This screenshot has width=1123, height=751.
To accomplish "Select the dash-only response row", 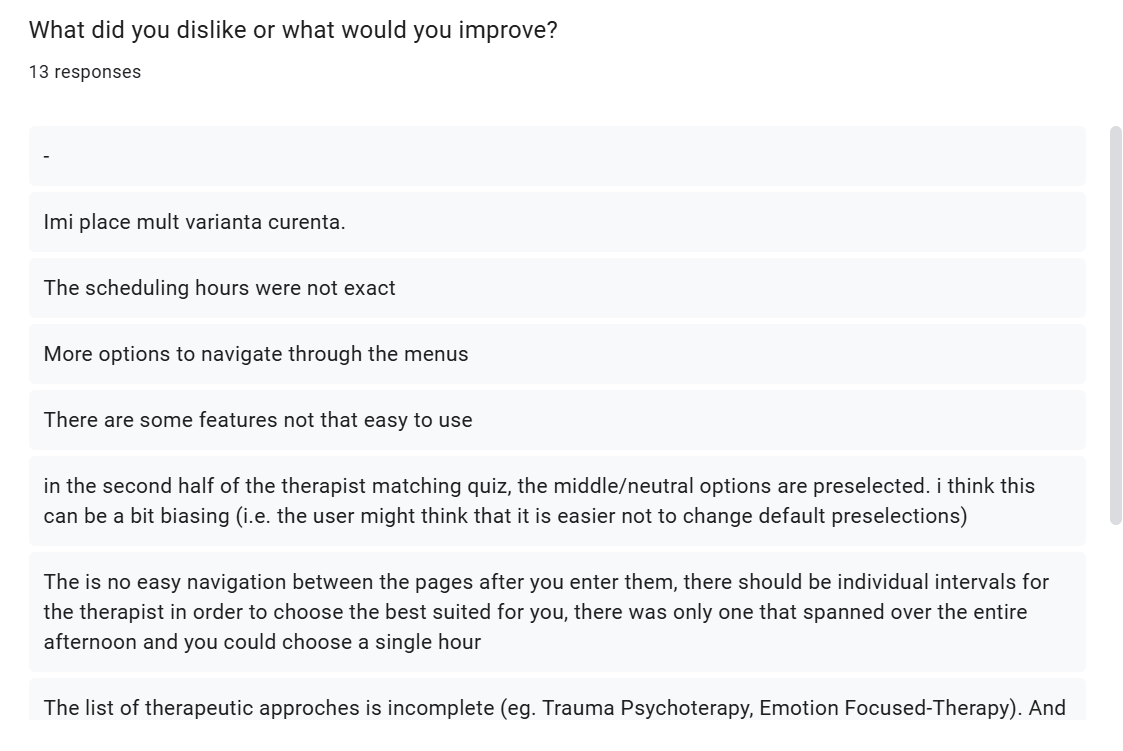I will click(x=556, y=156).
